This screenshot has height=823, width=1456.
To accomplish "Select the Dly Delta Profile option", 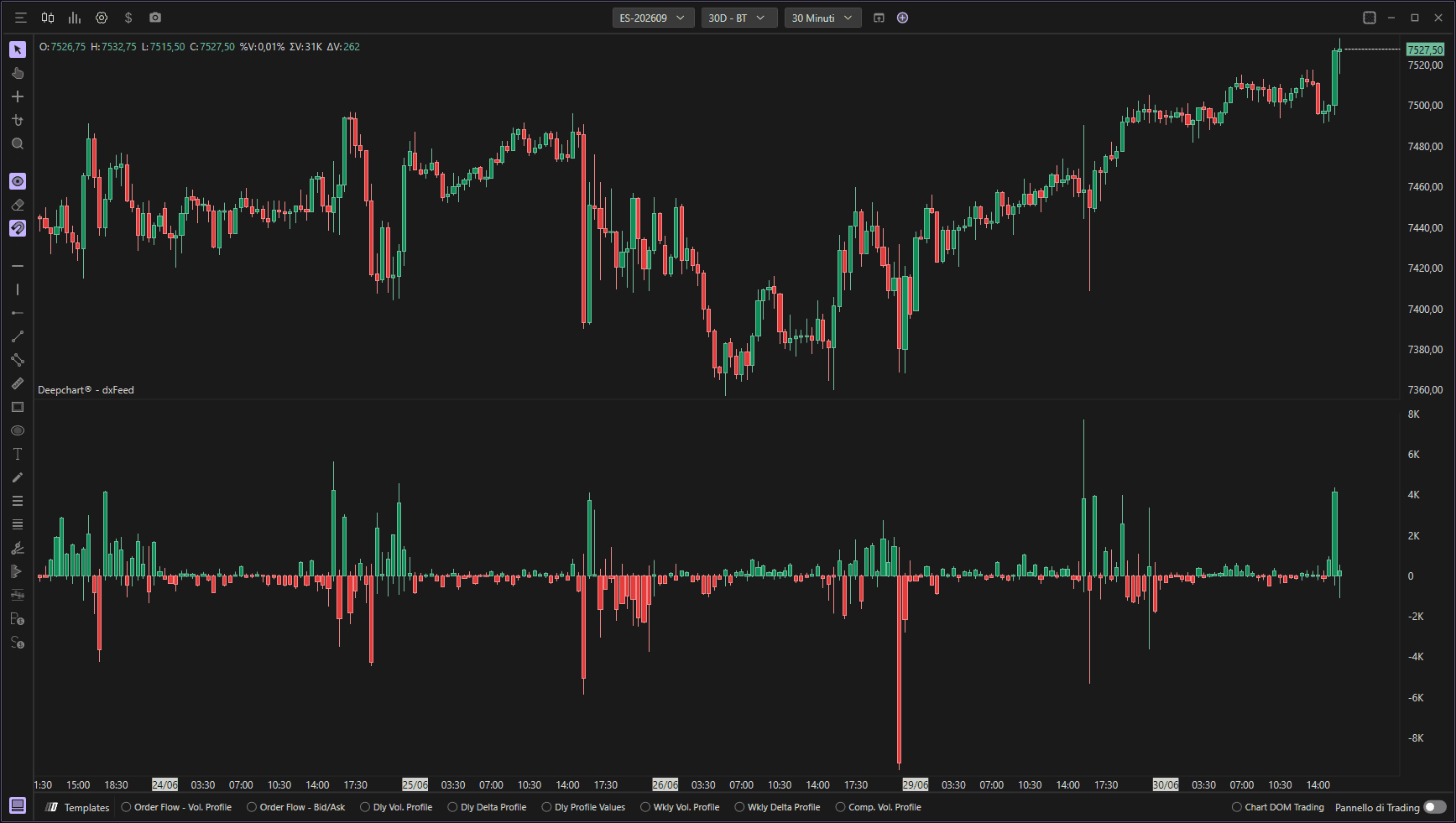I will point(487,807).
